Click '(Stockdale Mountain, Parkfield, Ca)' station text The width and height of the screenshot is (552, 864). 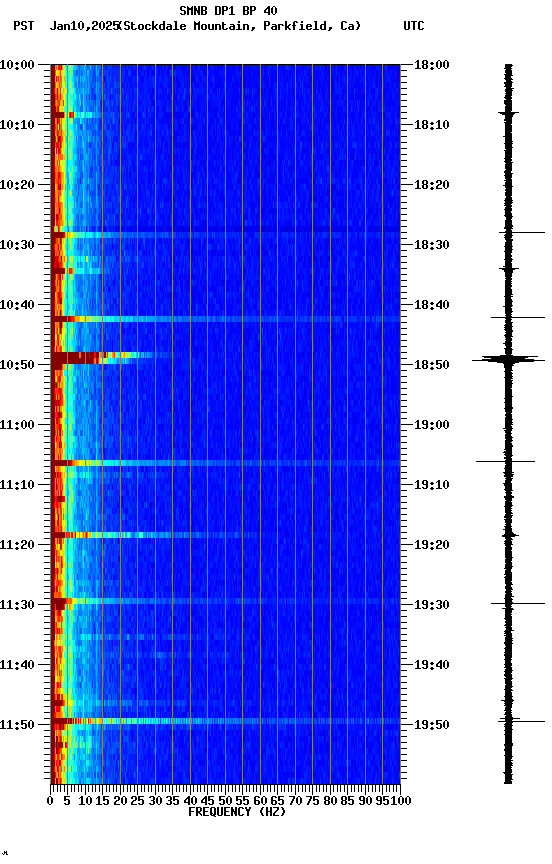tap(240, 26)
